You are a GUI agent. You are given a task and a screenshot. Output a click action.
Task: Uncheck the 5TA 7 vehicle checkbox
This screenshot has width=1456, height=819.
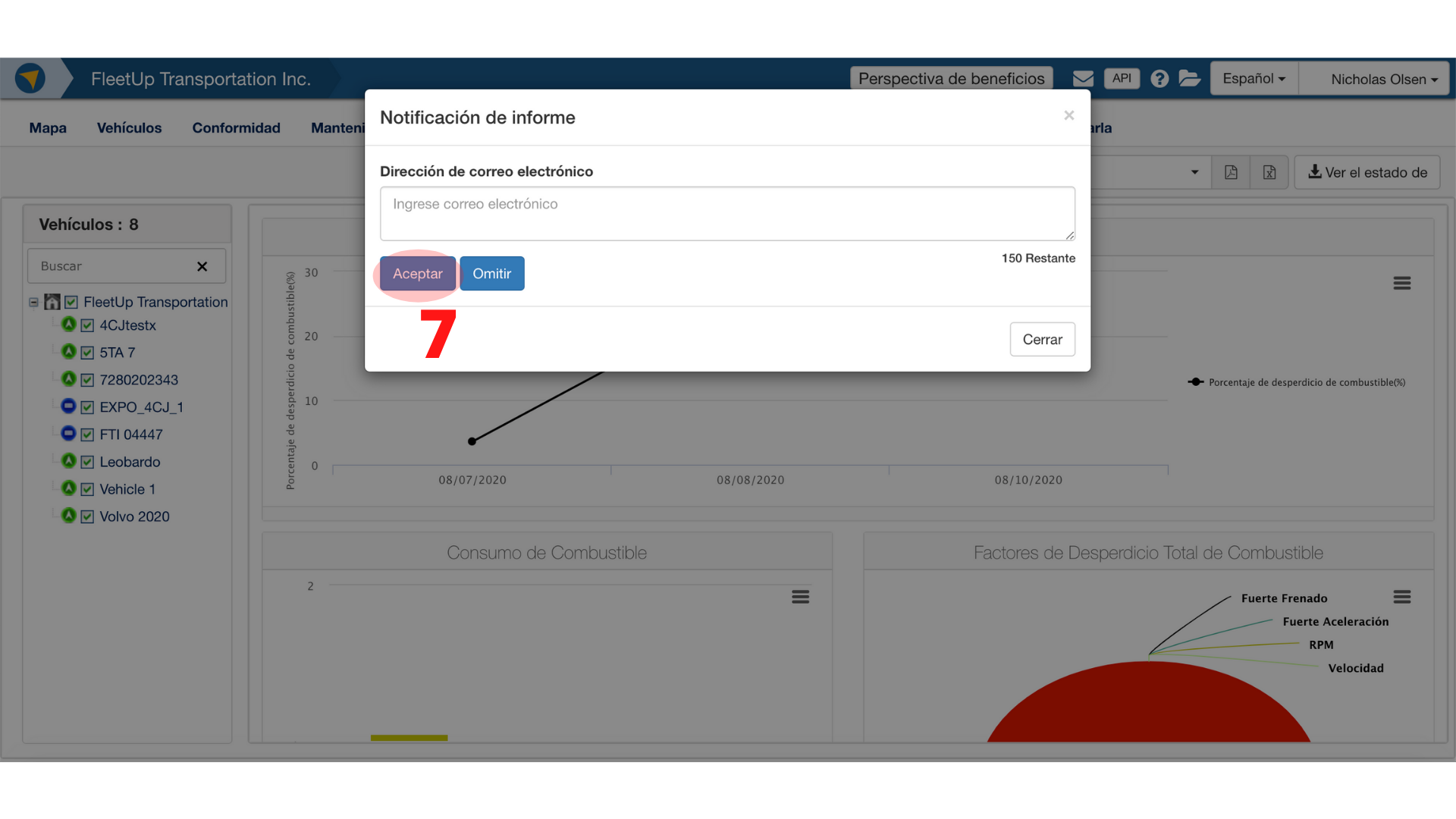pos(87,353)
